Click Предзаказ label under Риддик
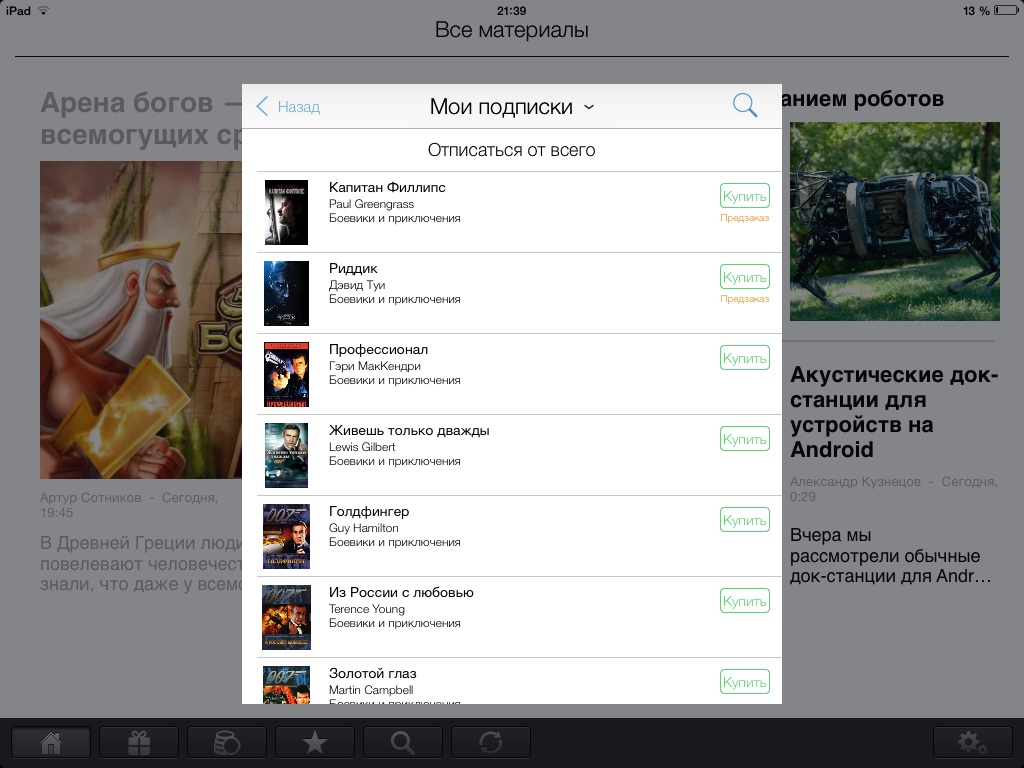 (744, 299)
